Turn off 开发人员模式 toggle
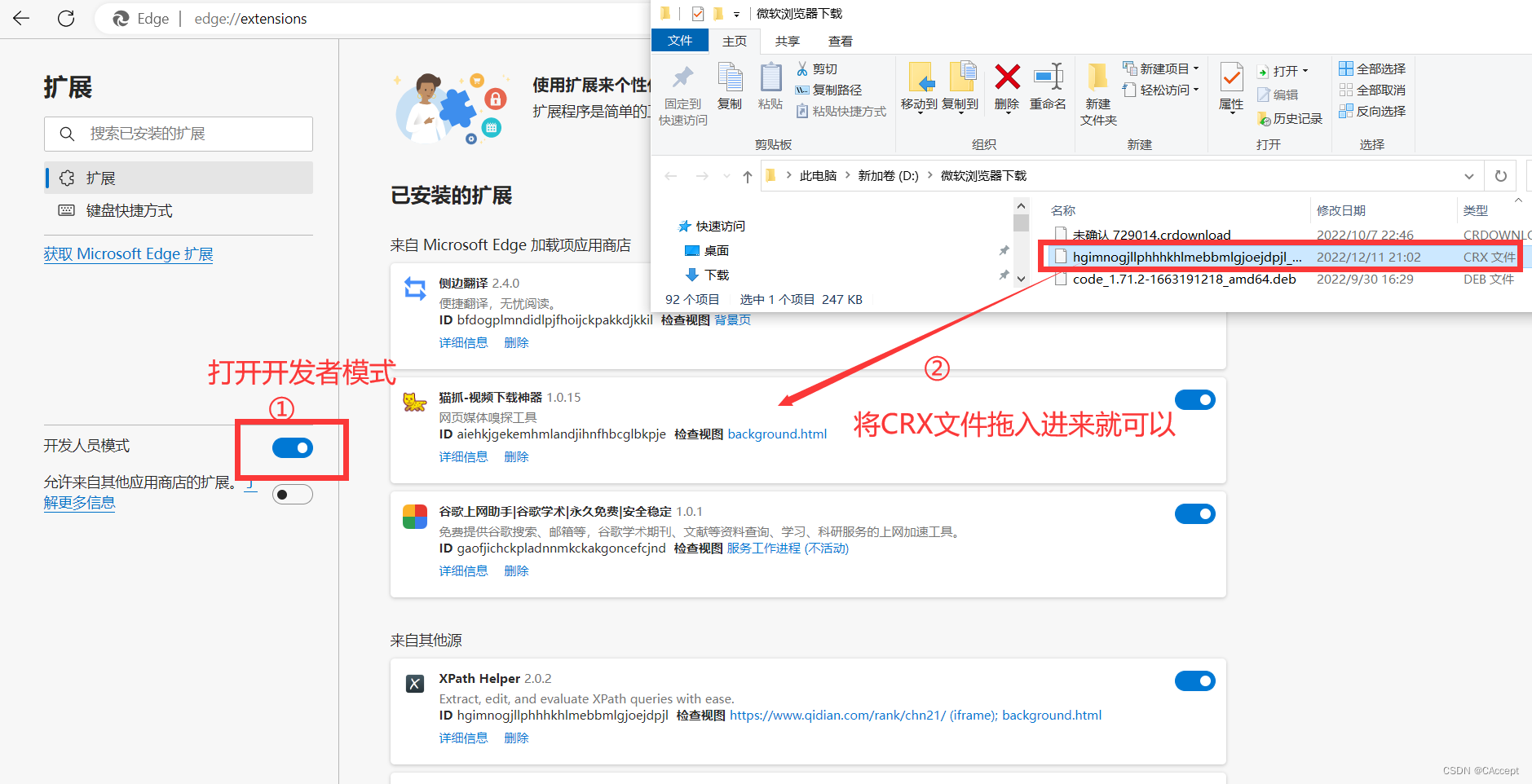 [x=293, y=447]
